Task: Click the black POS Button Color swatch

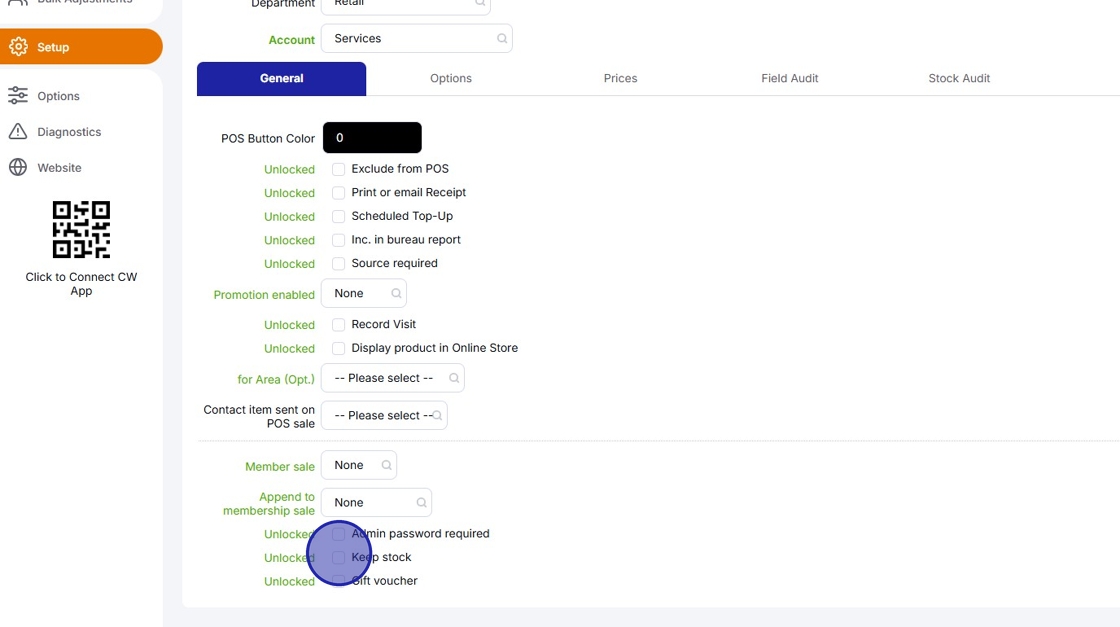Action: pyautogui.click(x=372, y=138)
